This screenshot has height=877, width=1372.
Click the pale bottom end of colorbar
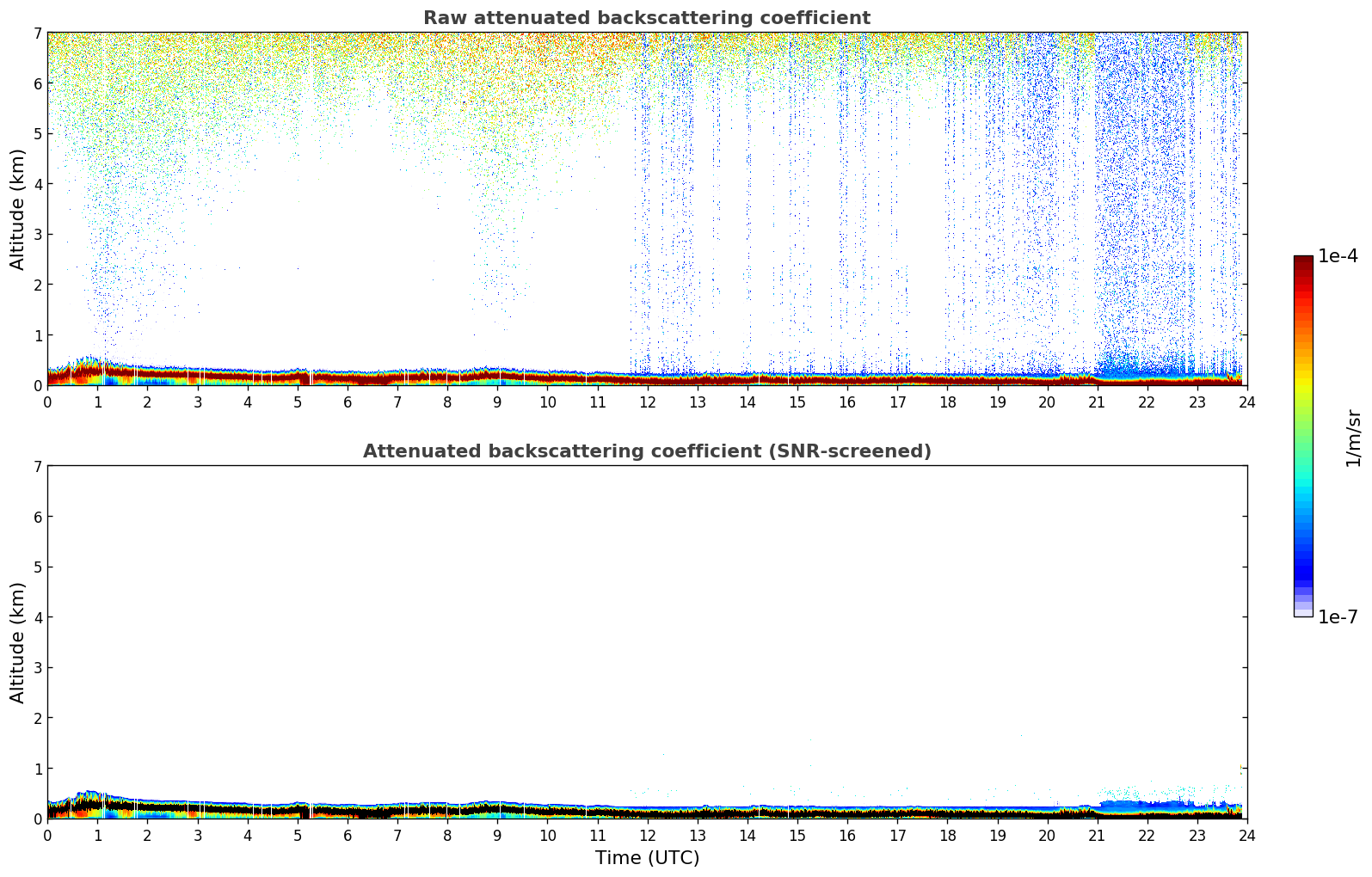click(x=1302, y=611)
